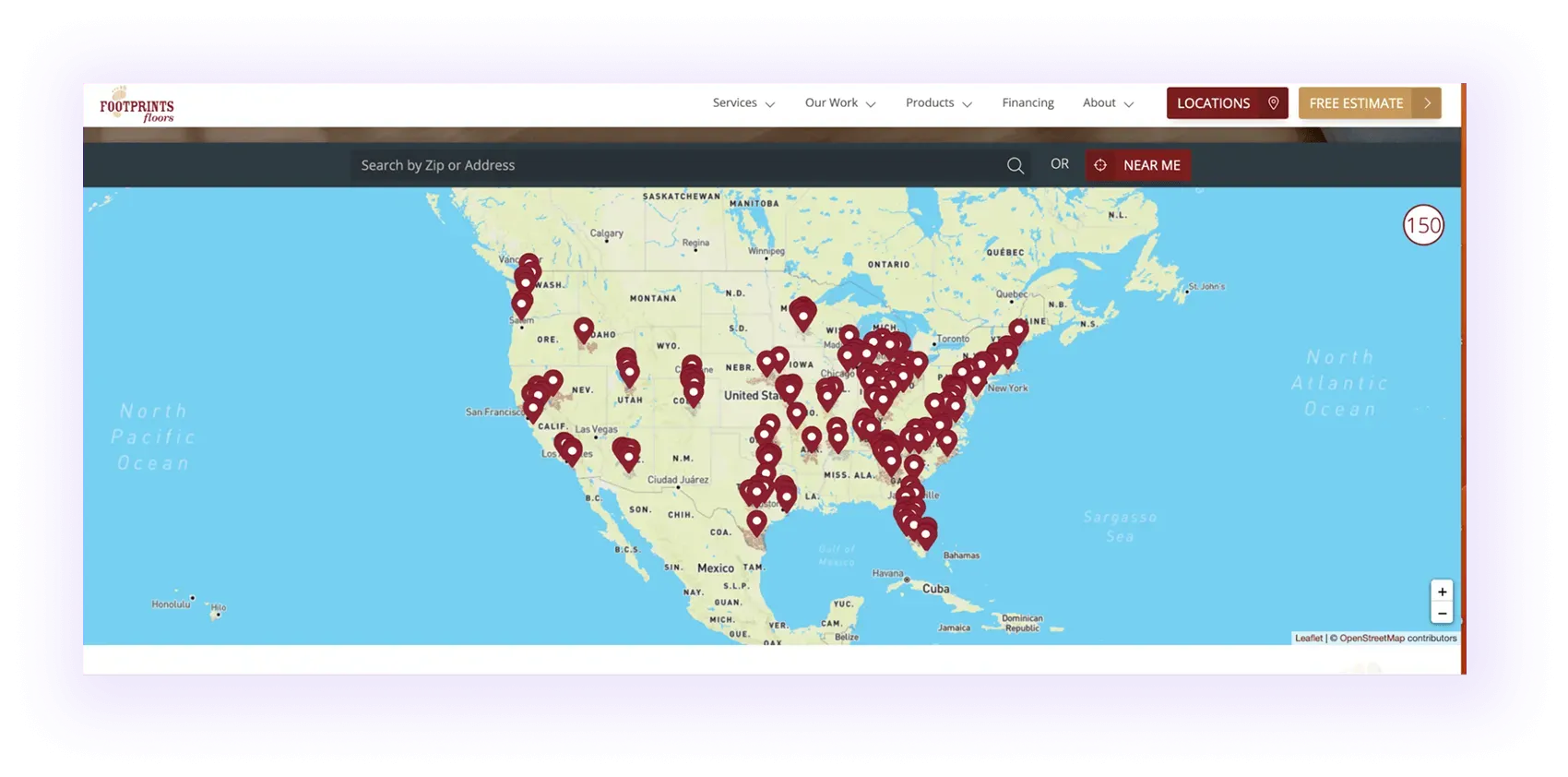Select the pin in southern Texas
1568x777 pixels.
point(756,523)
